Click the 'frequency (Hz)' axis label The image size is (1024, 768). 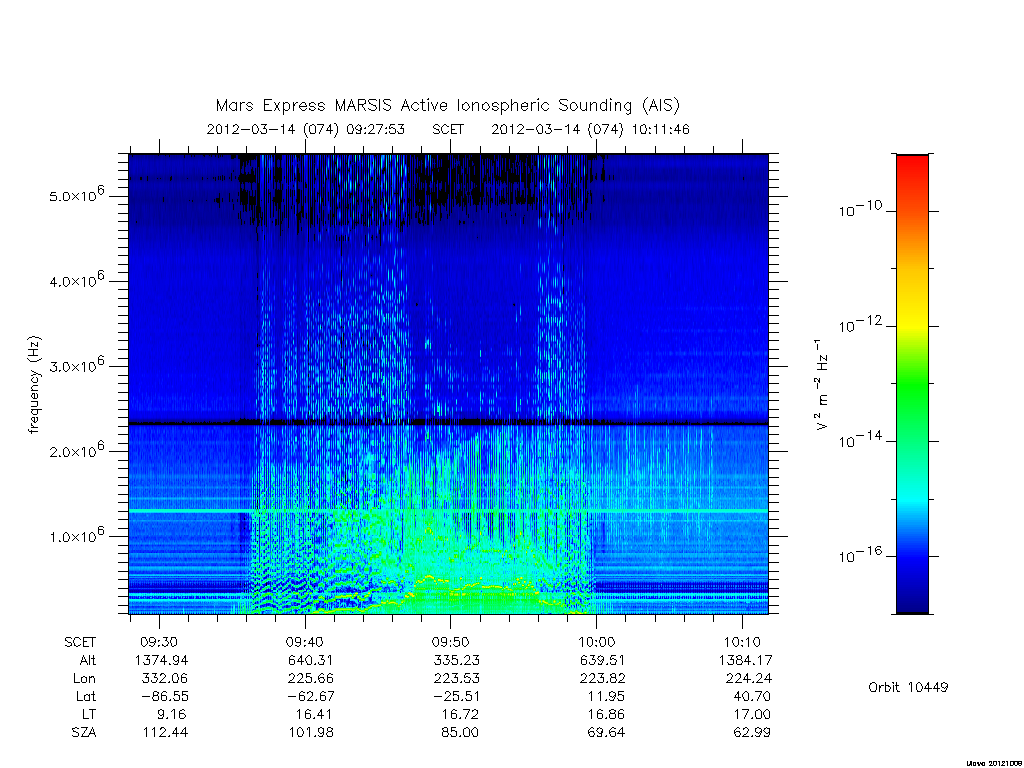click(x=34, y=384)
